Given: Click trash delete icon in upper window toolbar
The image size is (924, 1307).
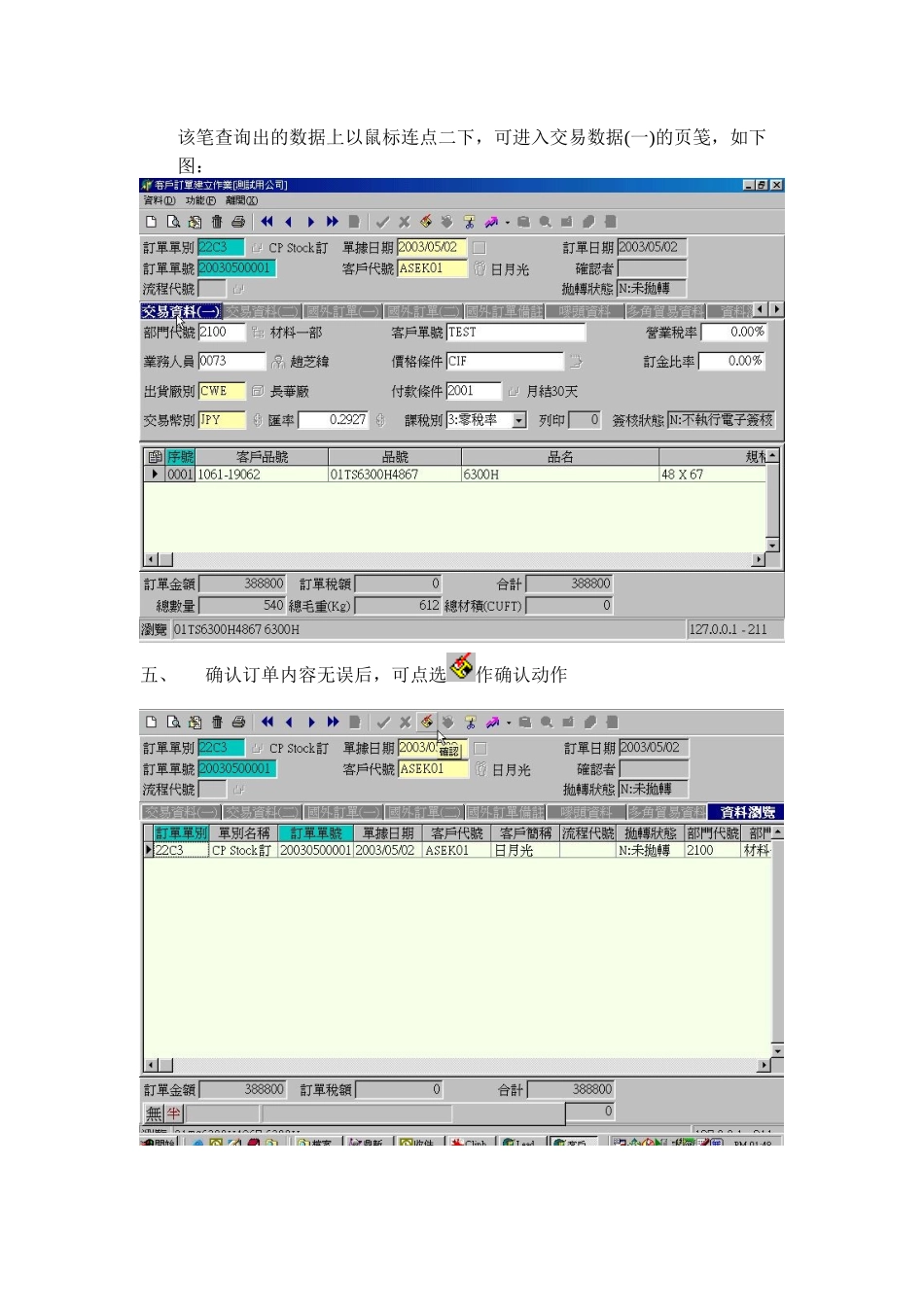Looking at the screenshot, I should [x=217, y=222].
